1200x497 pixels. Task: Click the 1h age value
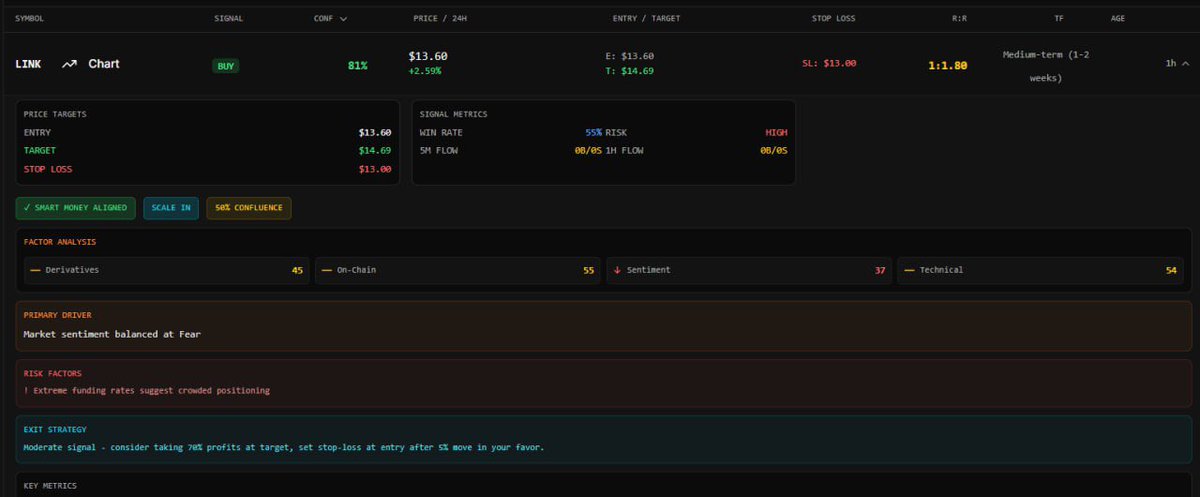click(1171, 64)
